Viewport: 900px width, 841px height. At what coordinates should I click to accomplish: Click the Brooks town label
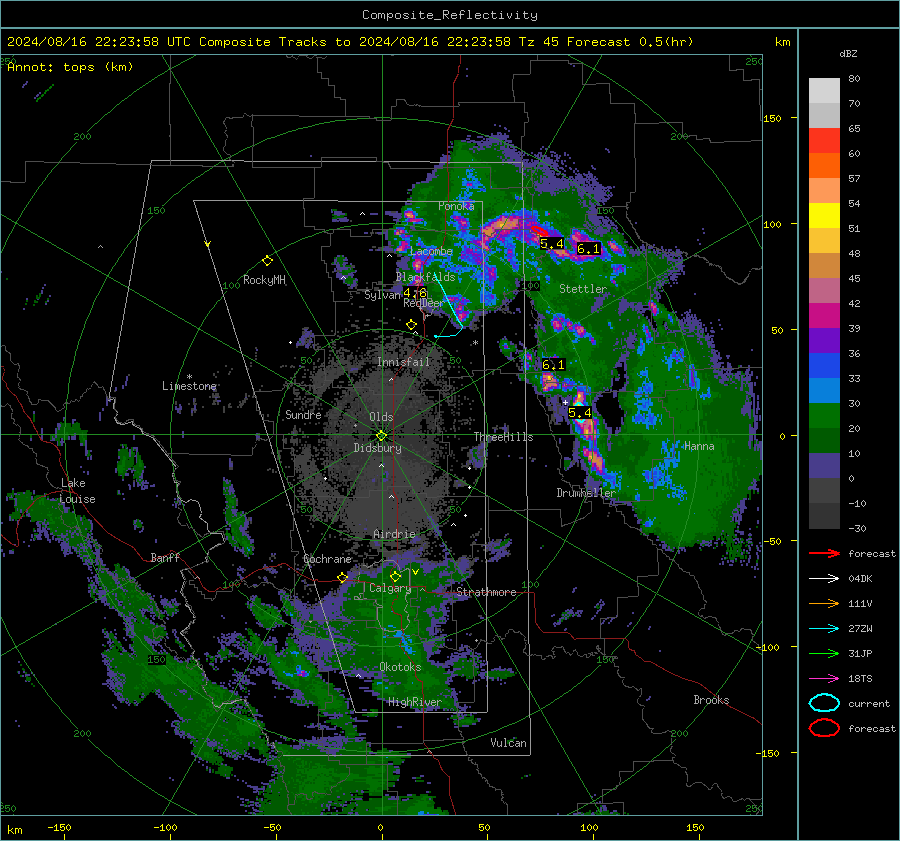pos(711,700)
